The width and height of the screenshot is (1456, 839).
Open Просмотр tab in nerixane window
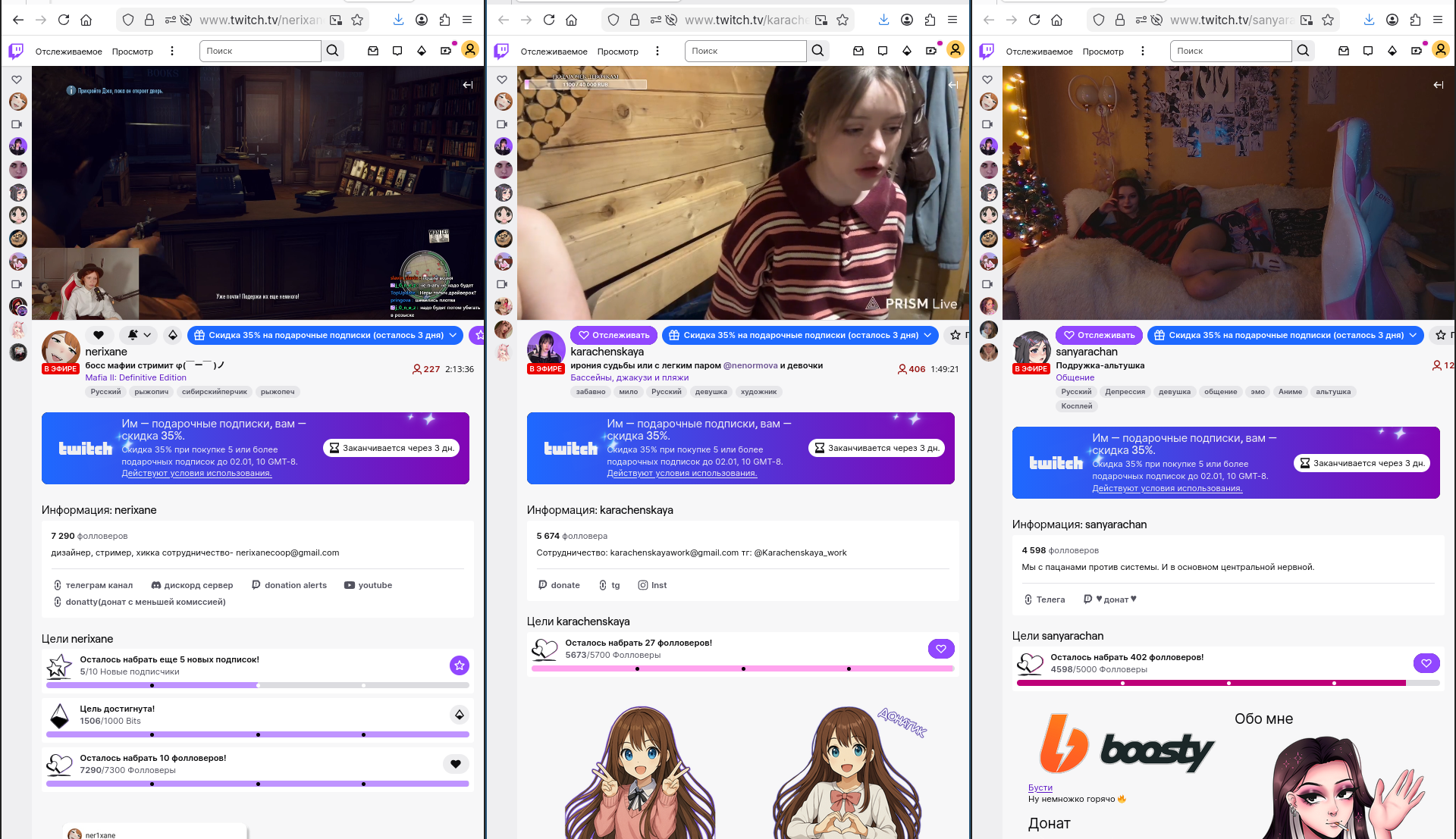coord(132,52)
